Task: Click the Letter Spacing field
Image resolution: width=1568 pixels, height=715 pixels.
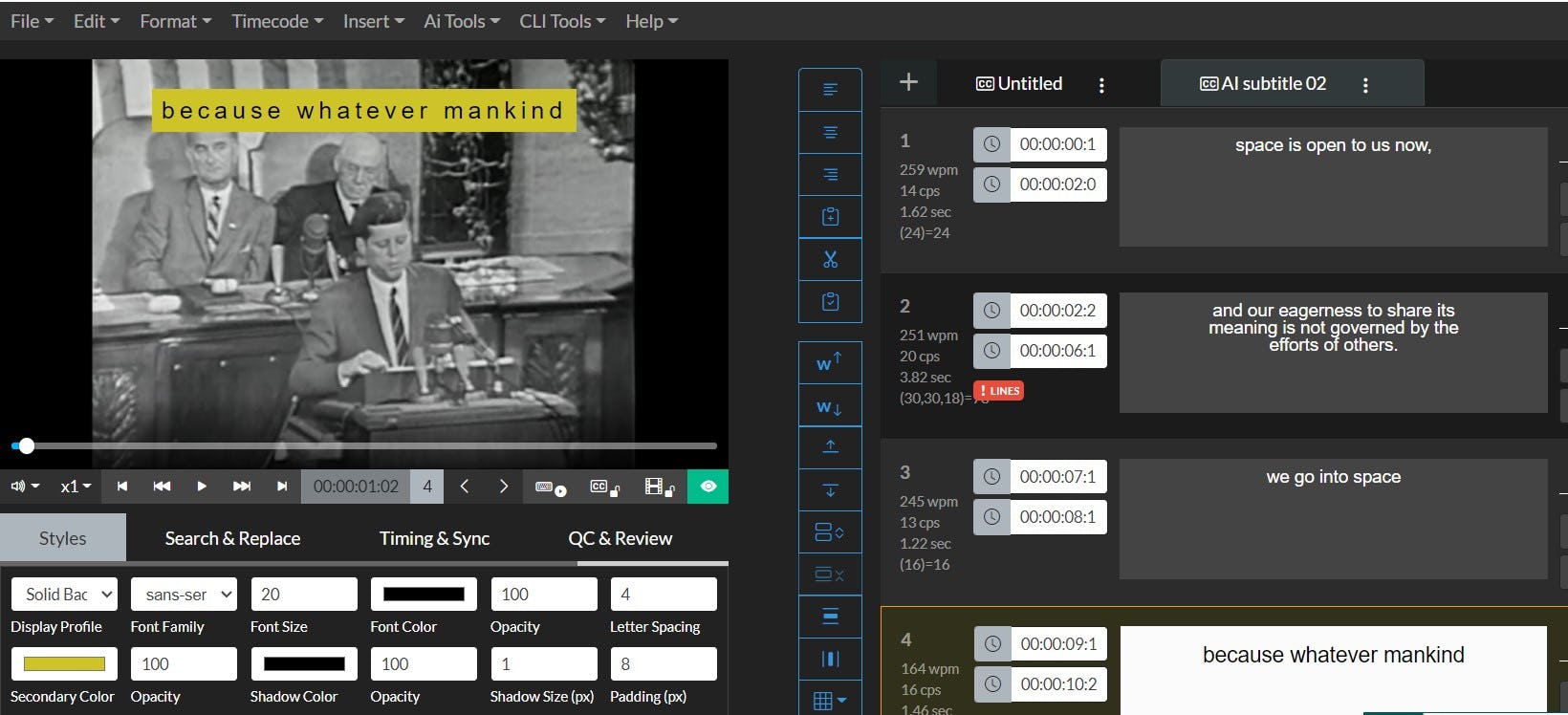Action: click(664, 595)
